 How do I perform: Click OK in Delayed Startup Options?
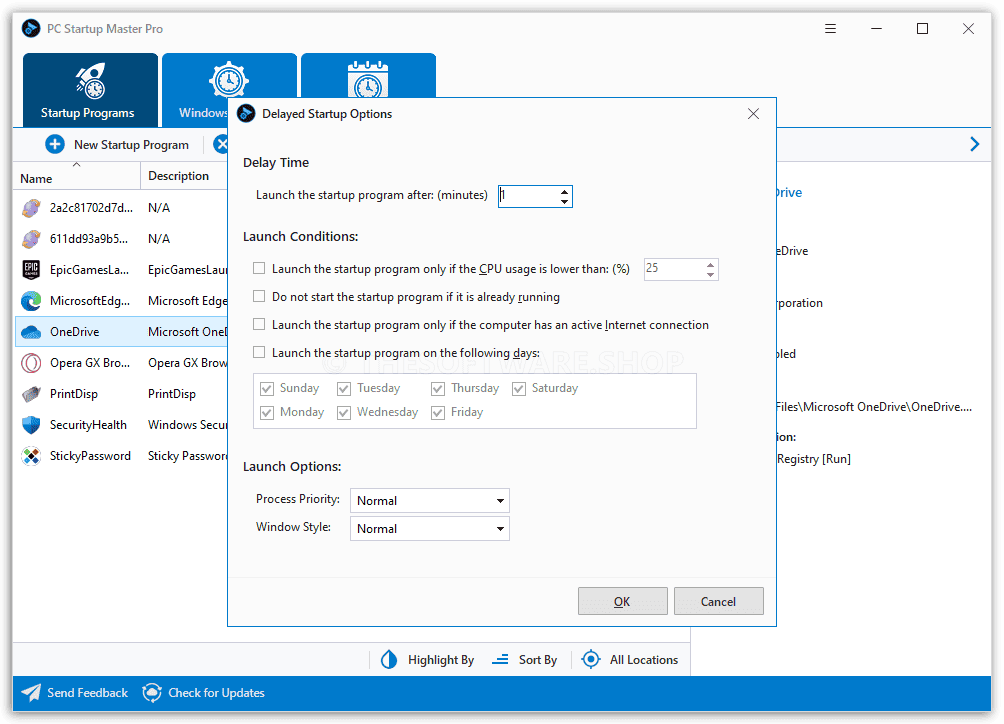(622, 601)
